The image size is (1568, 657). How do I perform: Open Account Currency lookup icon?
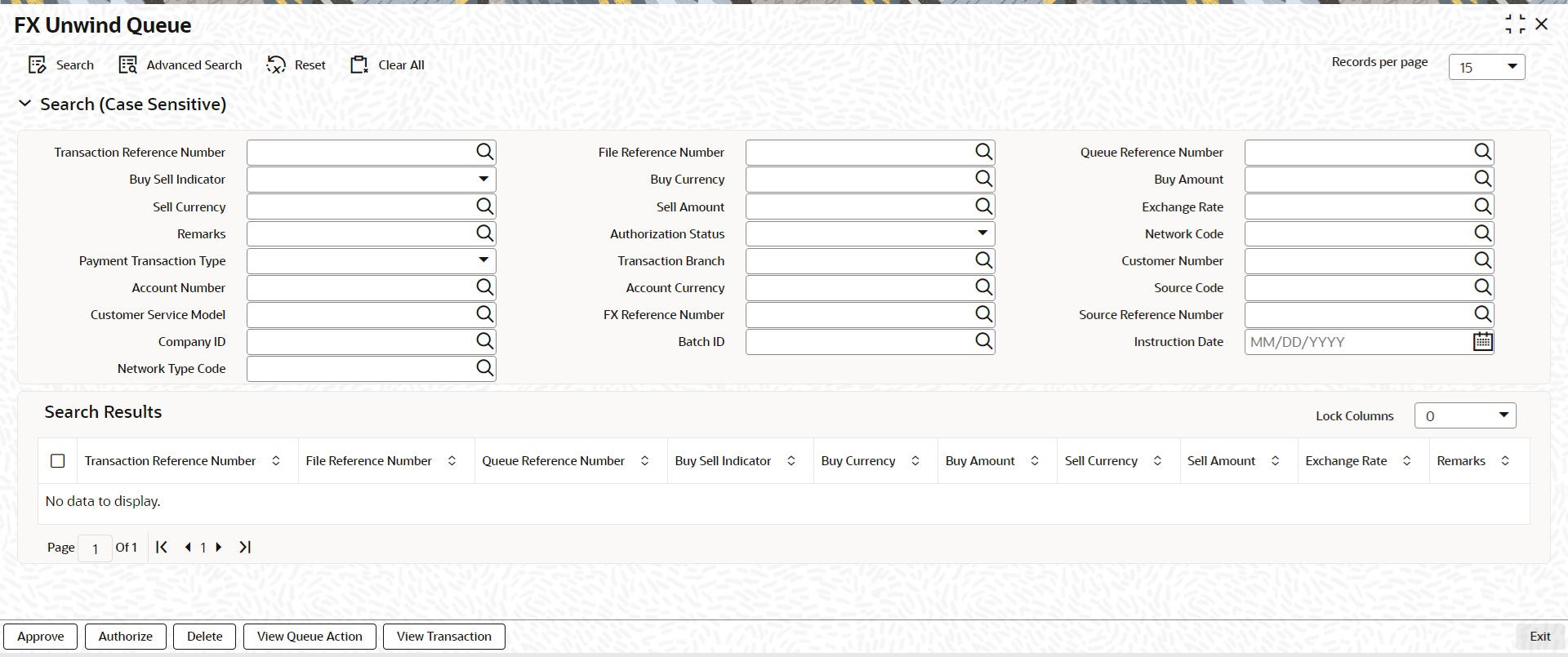click(x=984, y=287)
